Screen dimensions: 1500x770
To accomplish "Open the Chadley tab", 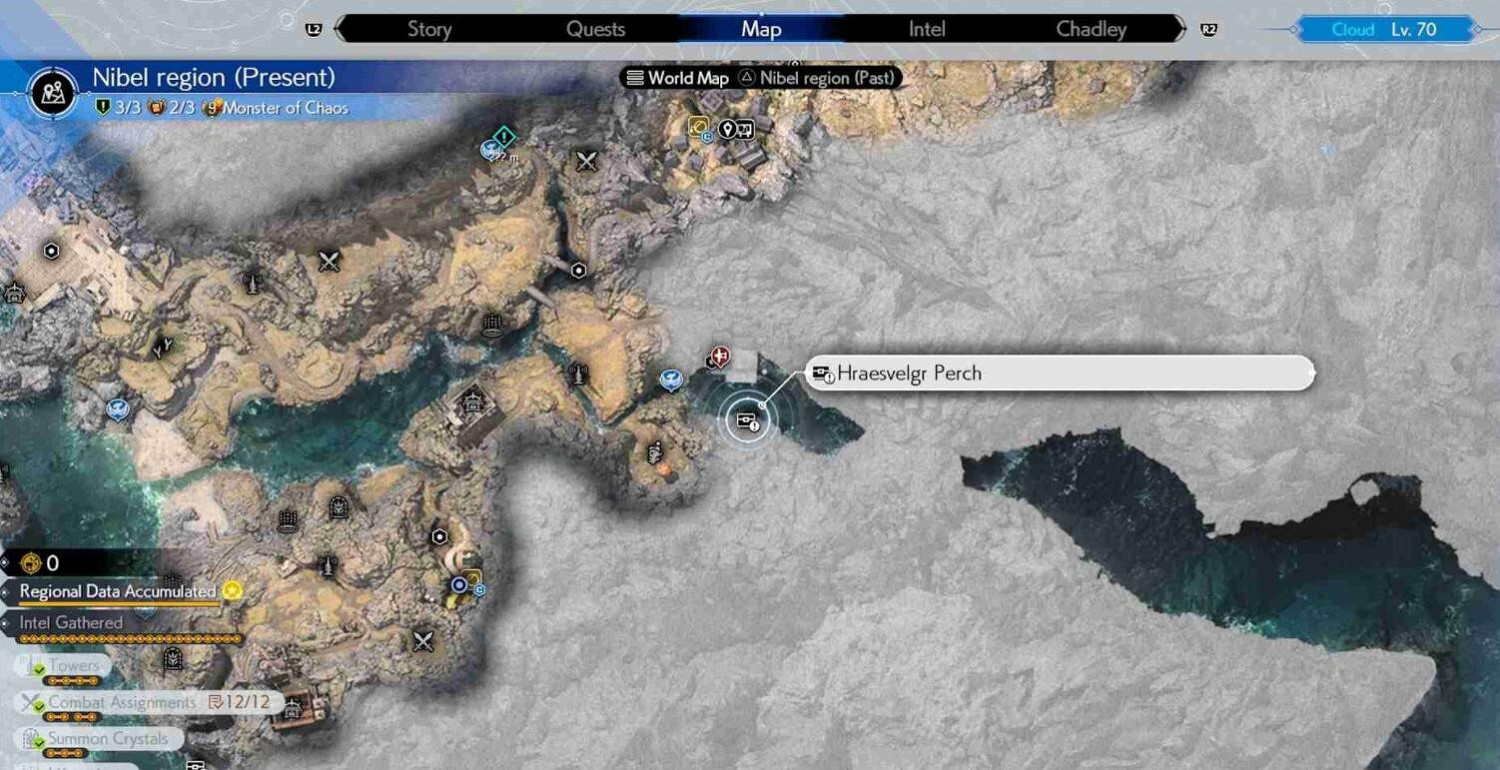I will 1091,29.
